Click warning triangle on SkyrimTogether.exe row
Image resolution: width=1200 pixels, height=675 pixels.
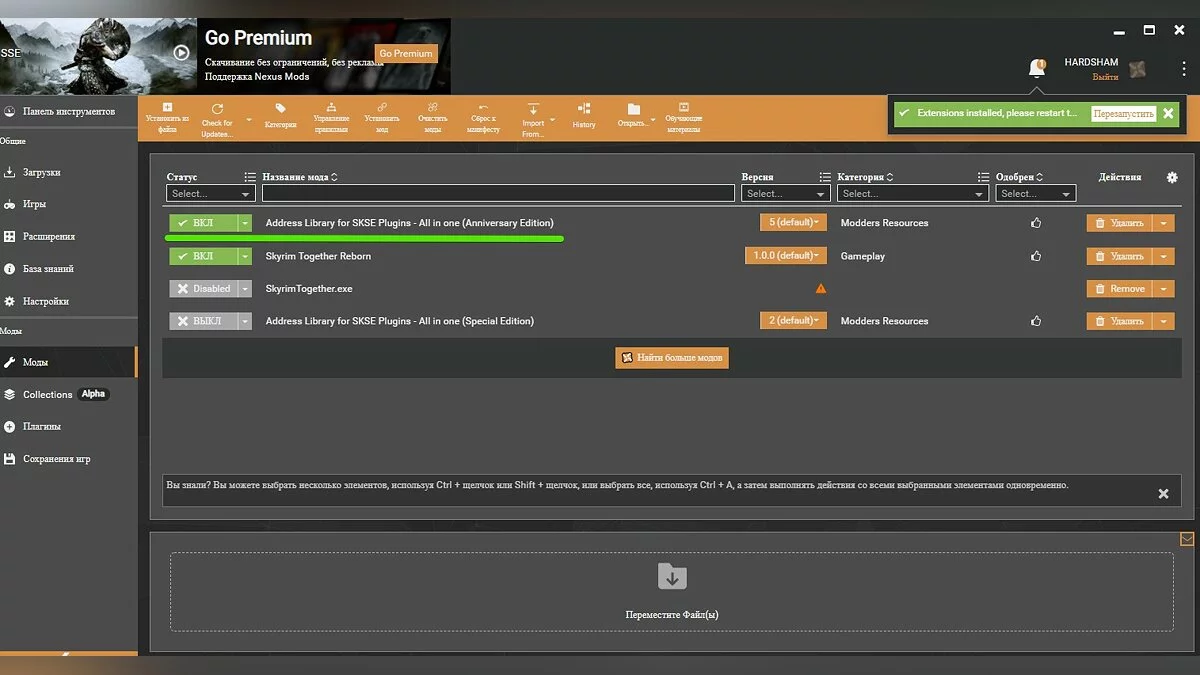click(x=821, y=289)
